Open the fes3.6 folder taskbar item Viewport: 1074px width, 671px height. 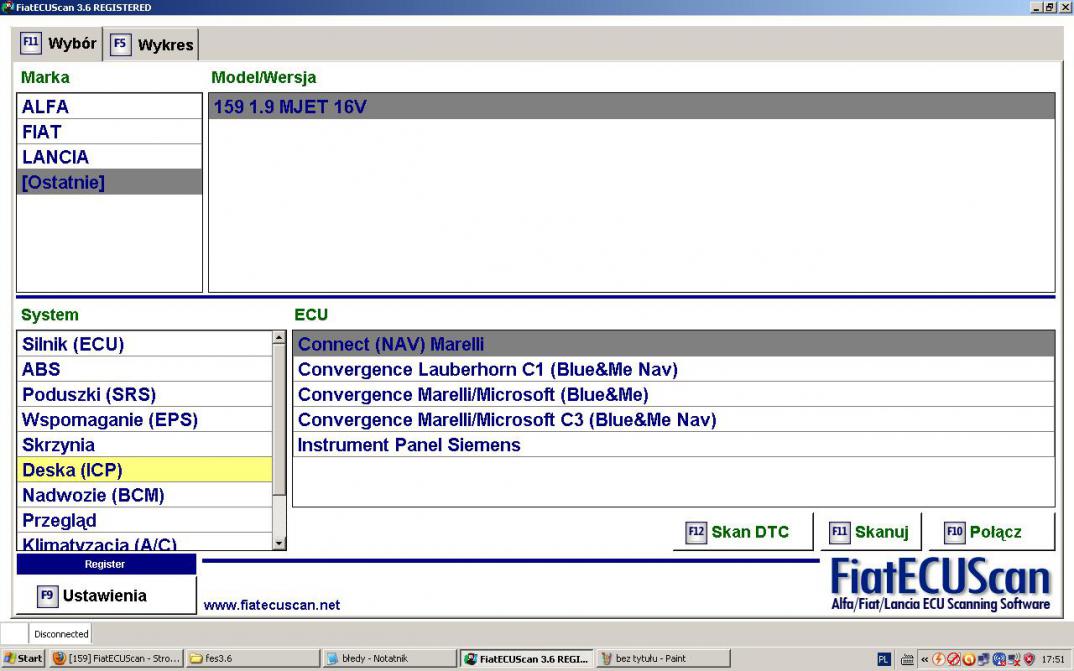252,659
